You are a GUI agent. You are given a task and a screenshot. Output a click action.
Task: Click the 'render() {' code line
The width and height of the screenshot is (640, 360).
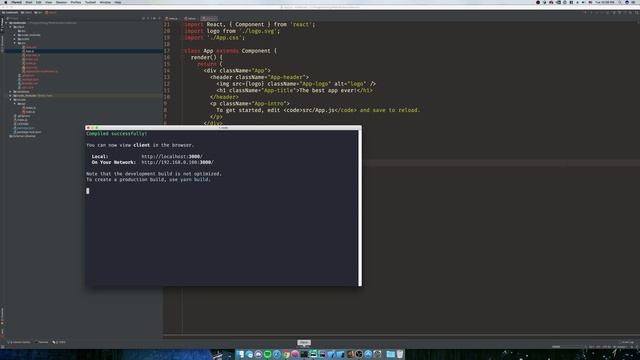207,58
